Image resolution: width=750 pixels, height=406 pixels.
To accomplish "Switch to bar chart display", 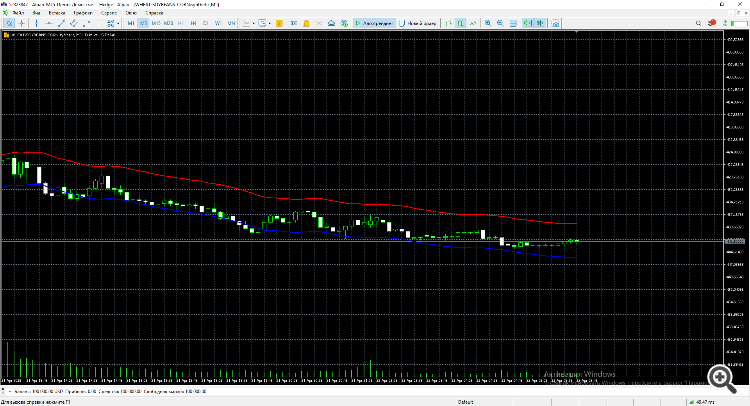I will click(448, 23).
